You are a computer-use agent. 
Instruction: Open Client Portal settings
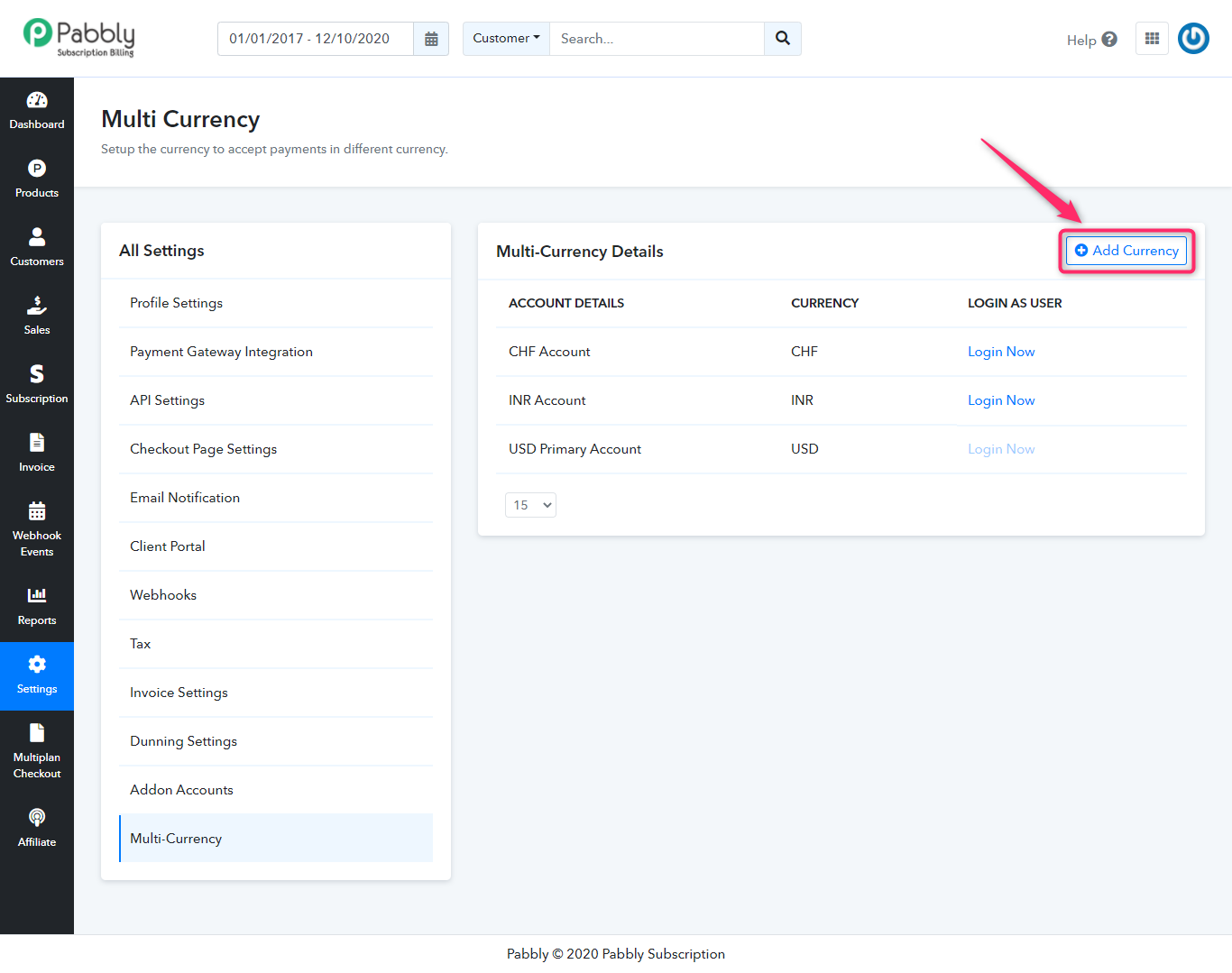tap(276, 546)
